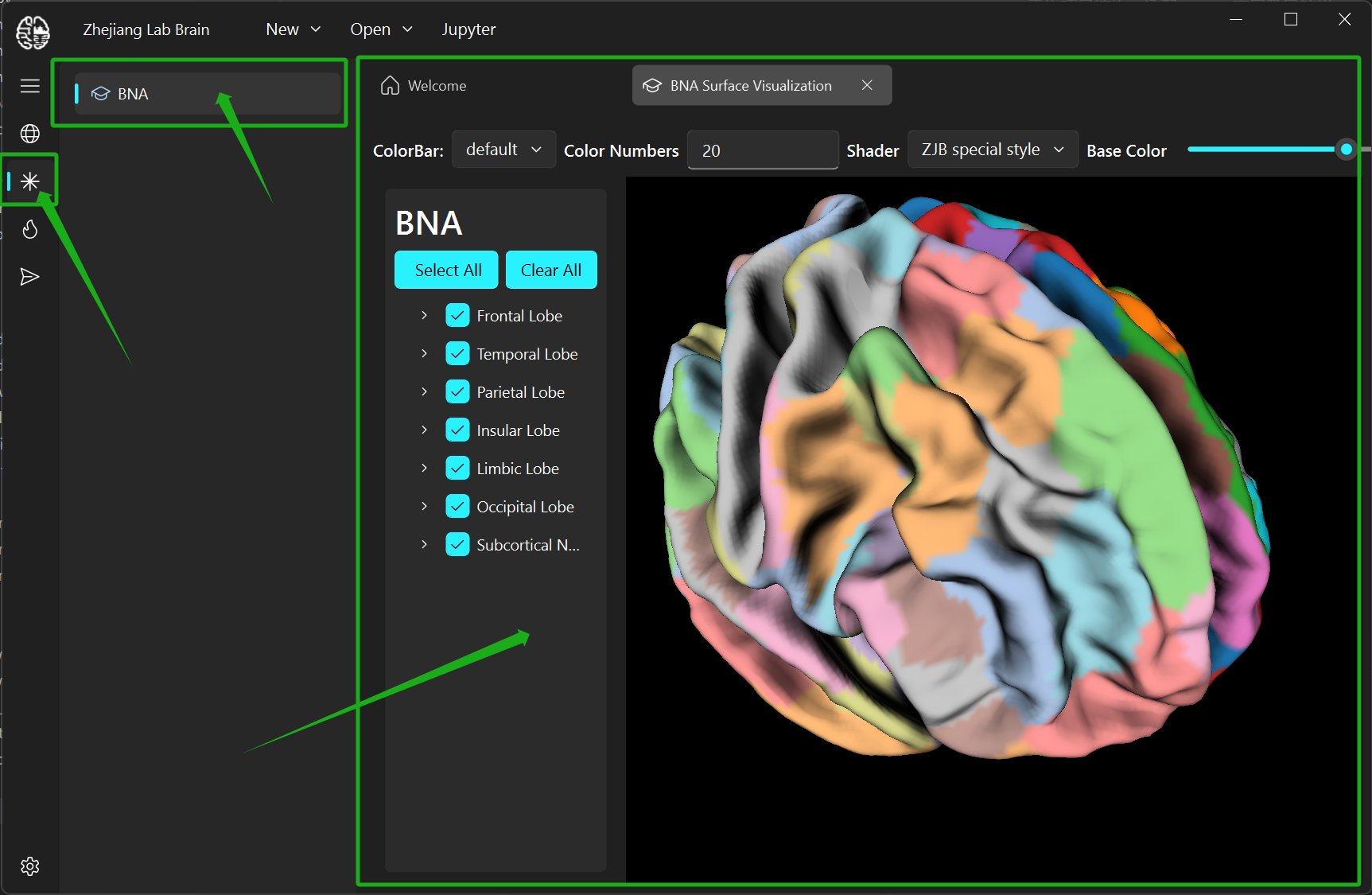Screen dimensions: 1372x895
Task: Click the Limbic Lobe label
Action: (518, 469)
